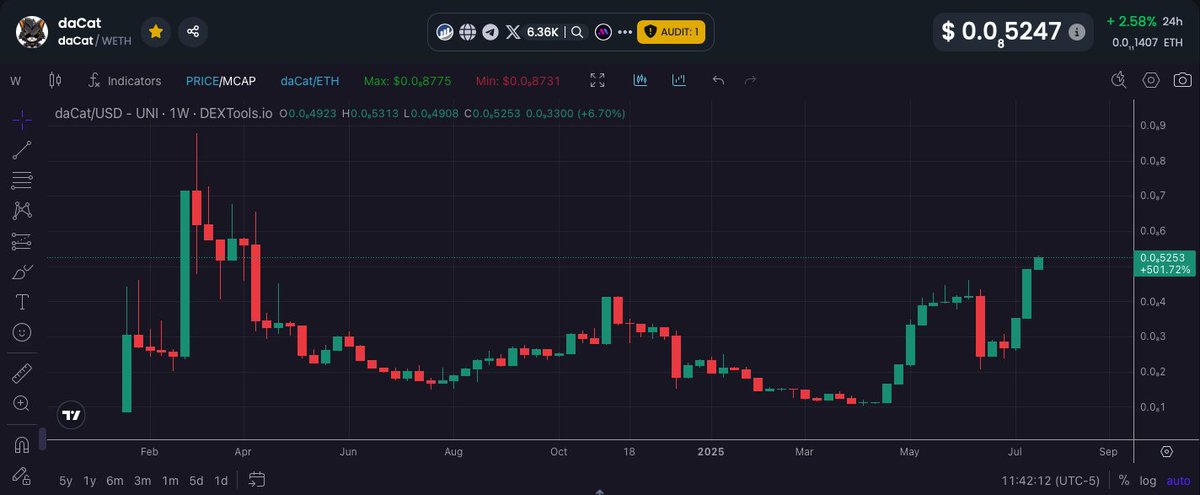Open the emoji icons tool
Screen dimensions: 1200x495
(22, 331)
